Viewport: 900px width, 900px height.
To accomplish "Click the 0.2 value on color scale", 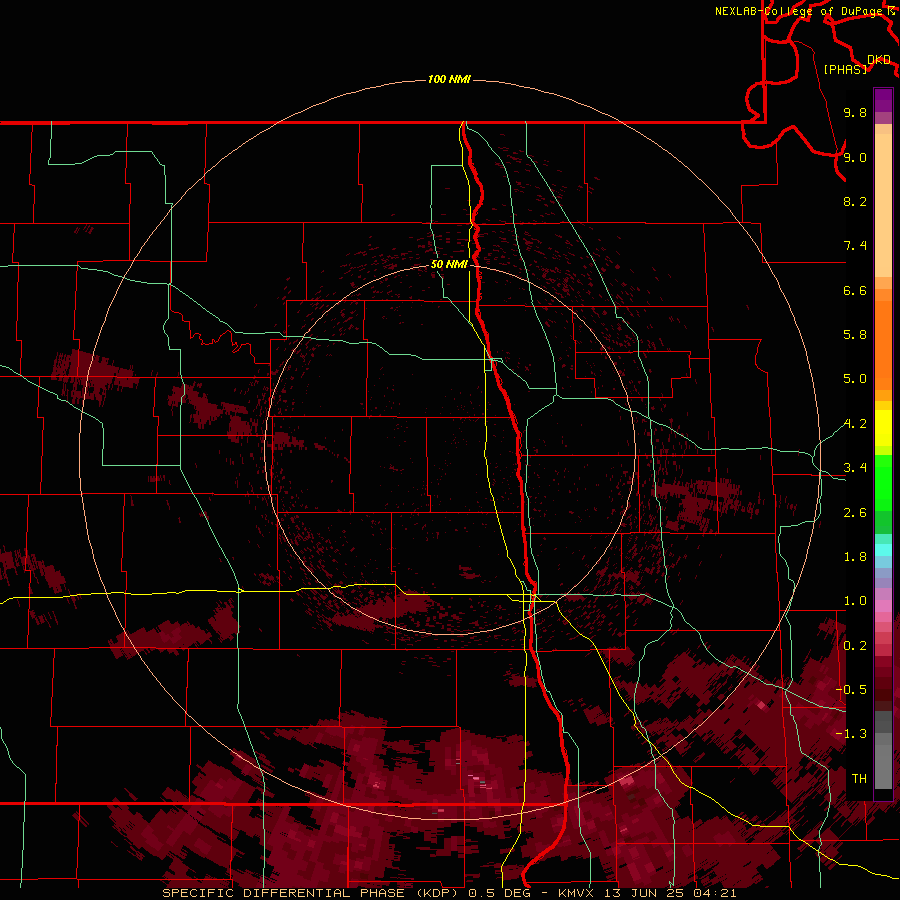I will [855, 646].
